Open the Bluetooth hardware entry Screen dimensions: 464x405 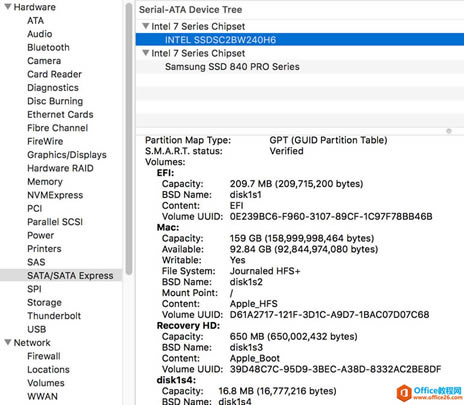(x=48, y=47)
